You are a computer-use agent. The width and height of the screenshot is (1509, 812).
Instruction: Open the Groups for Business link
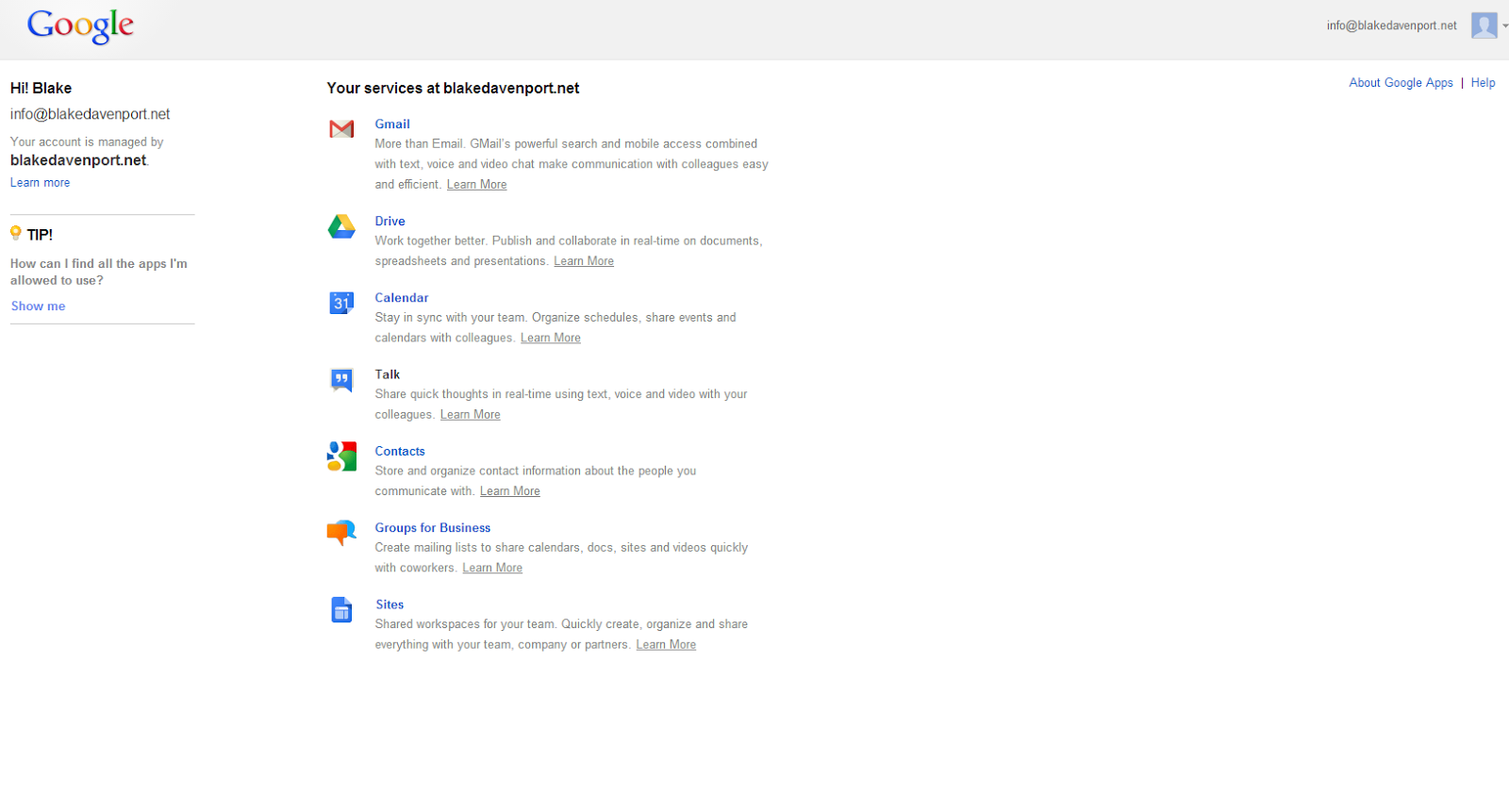[x=433, y=527]
